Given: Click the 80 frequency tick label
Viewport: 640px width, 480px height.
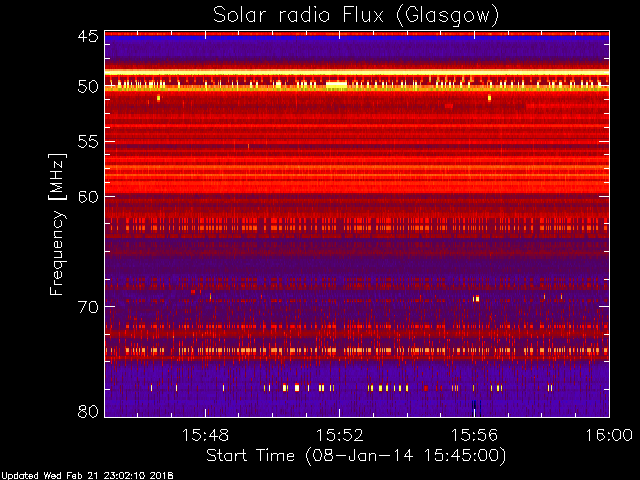Looking at the screenshot, I should (x=88, y=411).
